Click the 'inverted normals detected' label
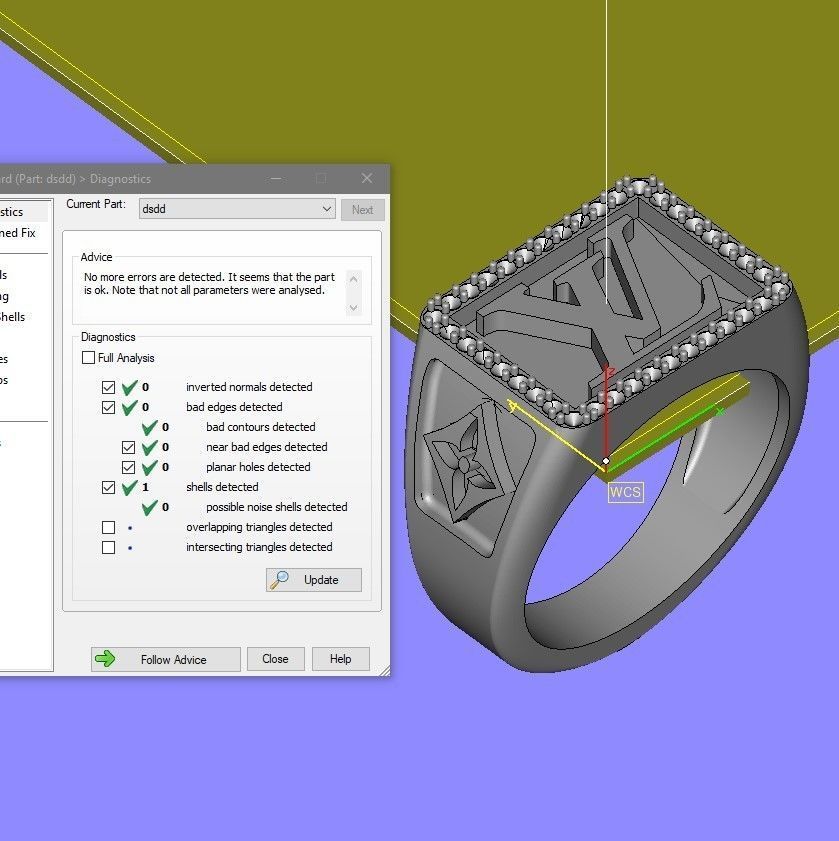This screenshot has width=839, height=841. (249, 387)
